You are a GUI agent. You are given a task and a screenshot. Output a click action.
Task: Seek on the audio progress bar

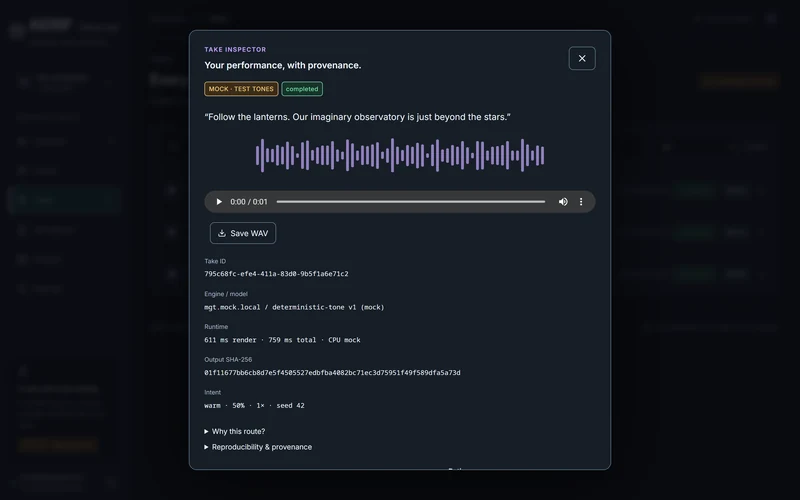tap(411, 202)
